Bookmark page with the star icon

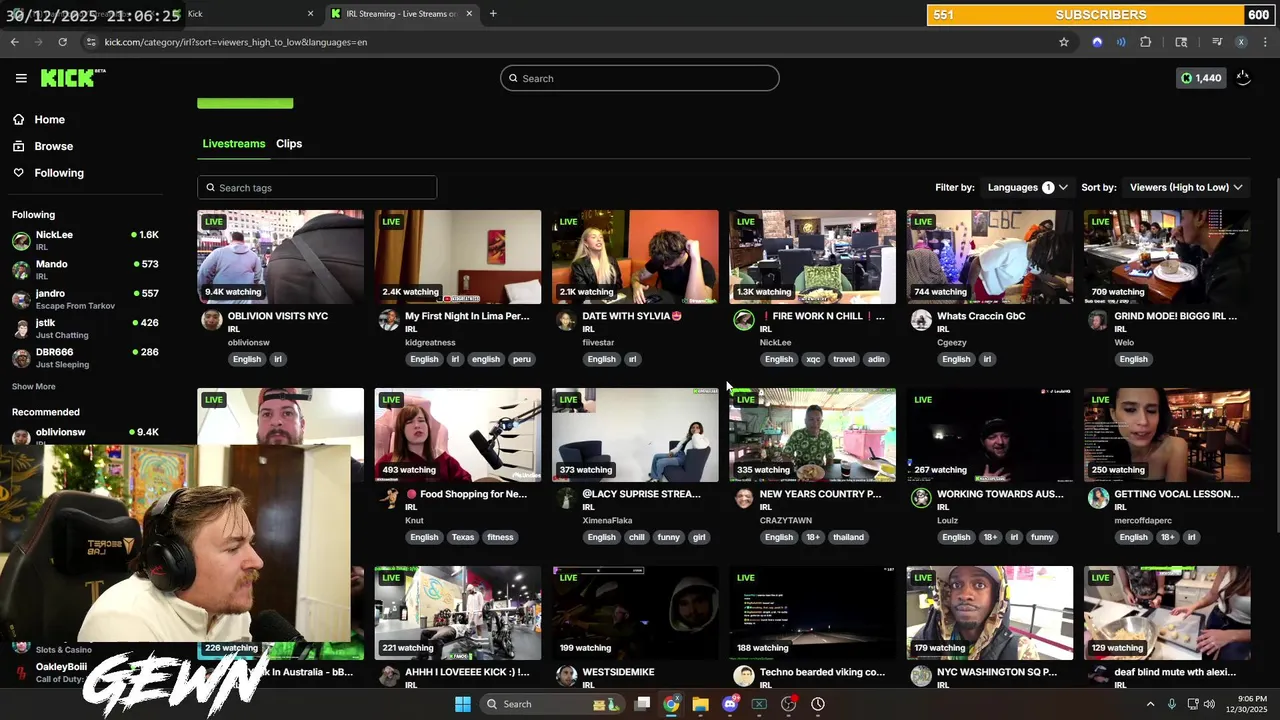[x=1064, y=42]
